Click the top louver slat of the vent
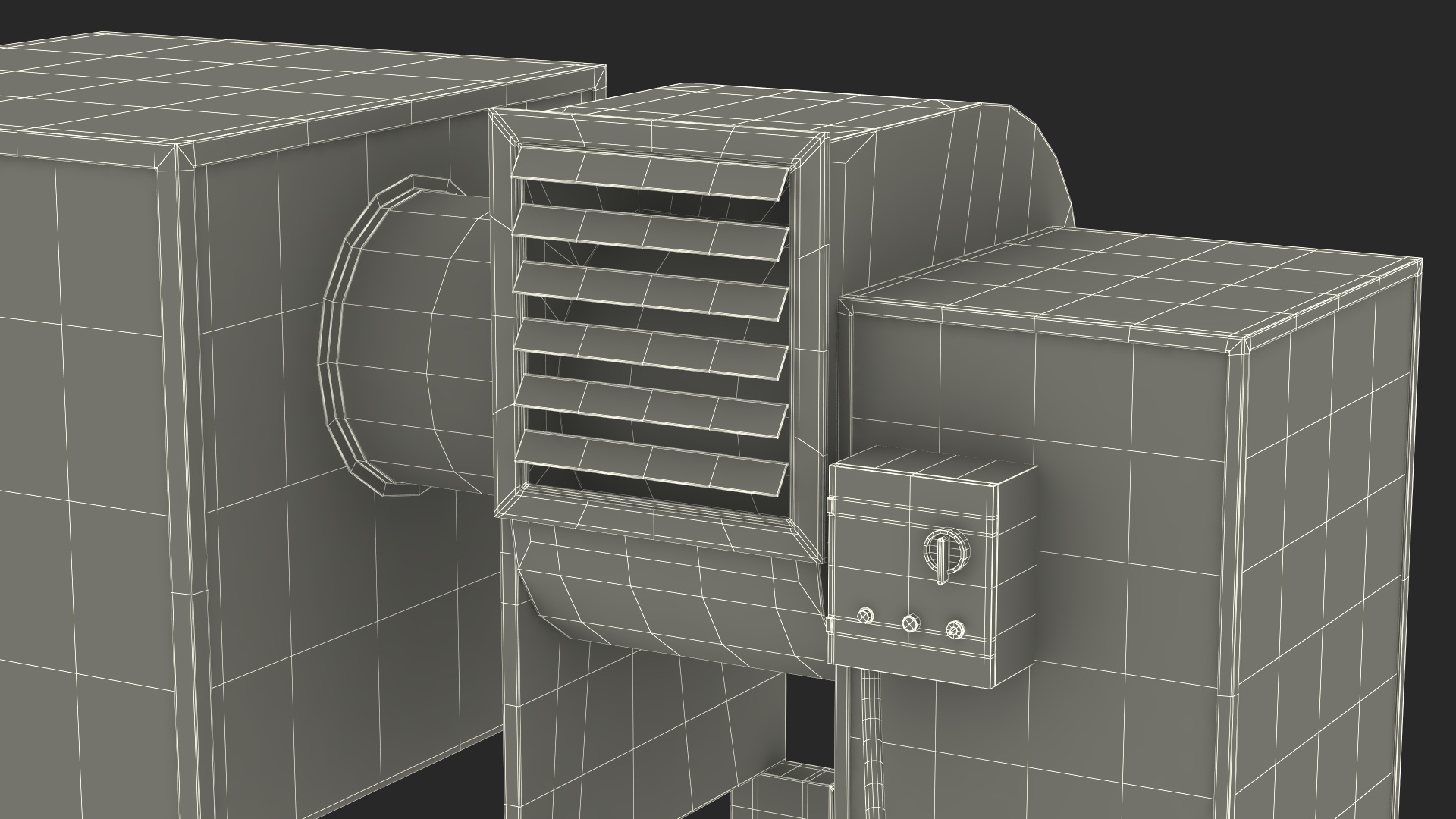 click(650, 174)
